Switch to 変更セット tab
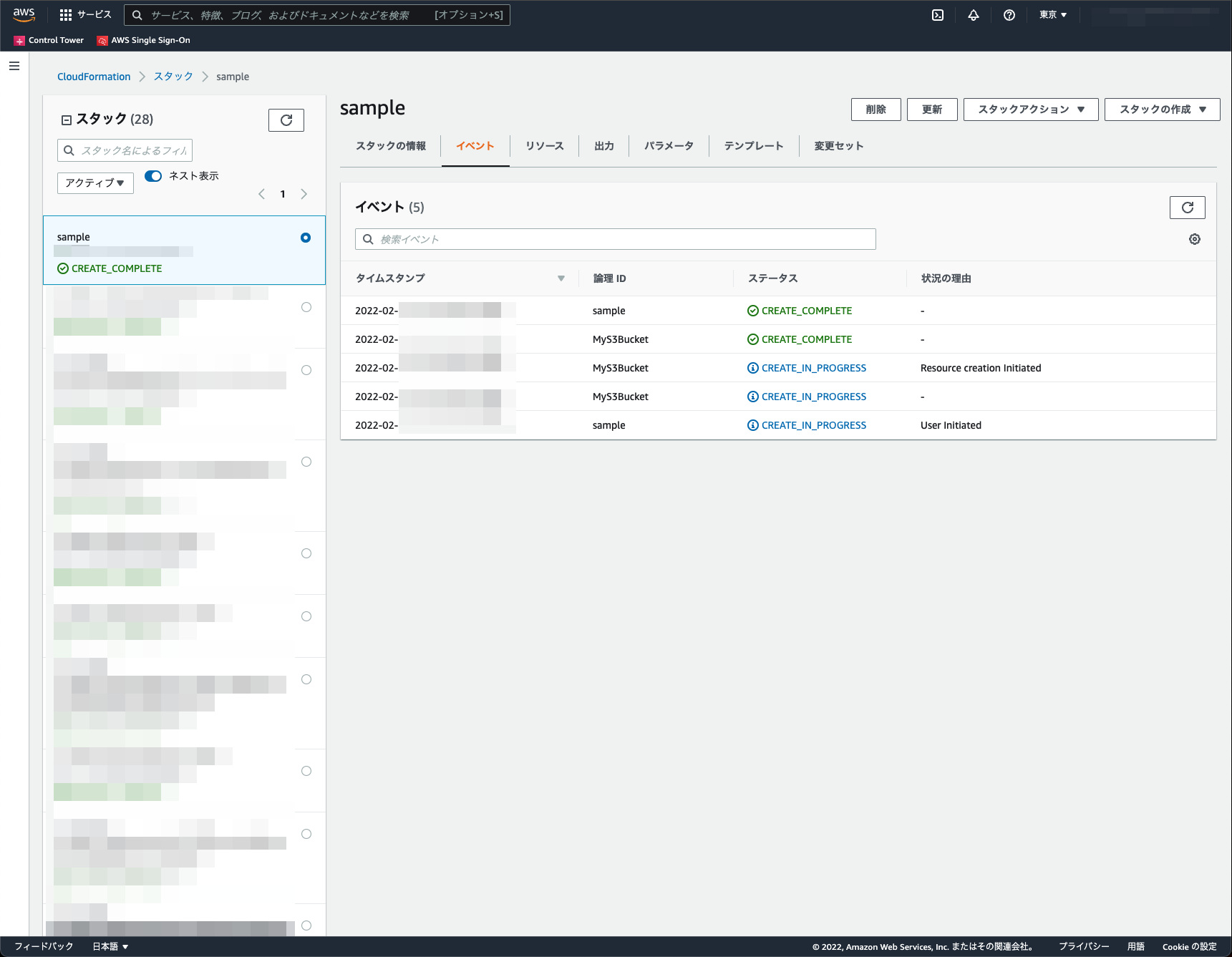Screen dimensions: 1232x957 [839, 146]
